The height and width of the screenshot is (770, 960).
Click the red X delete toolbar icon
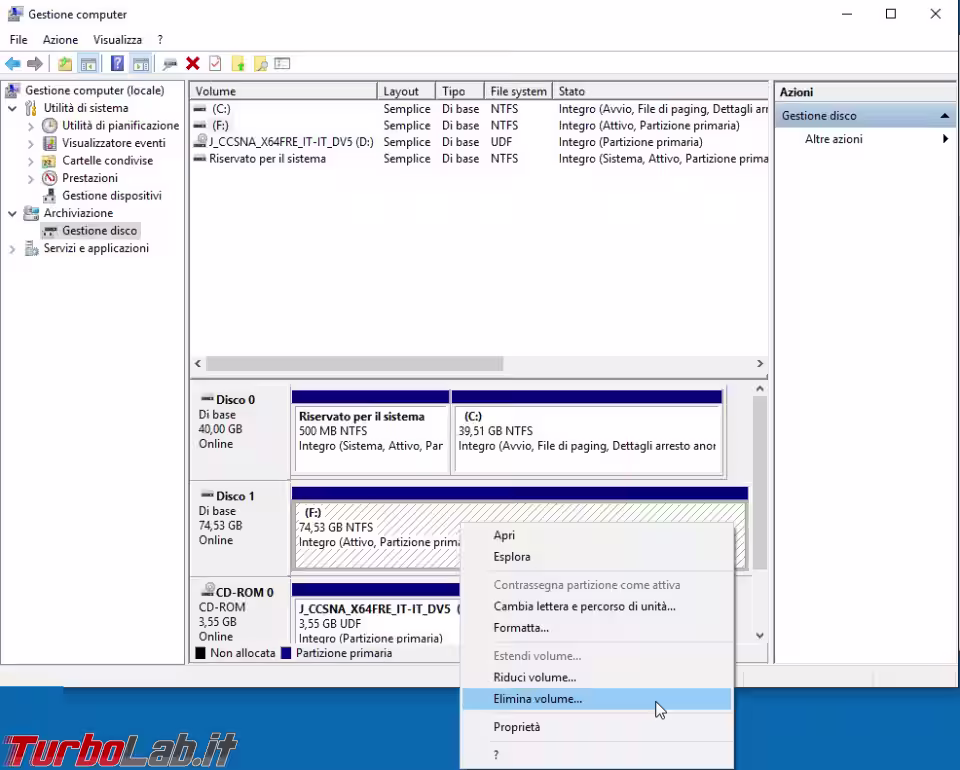[193, 64]
